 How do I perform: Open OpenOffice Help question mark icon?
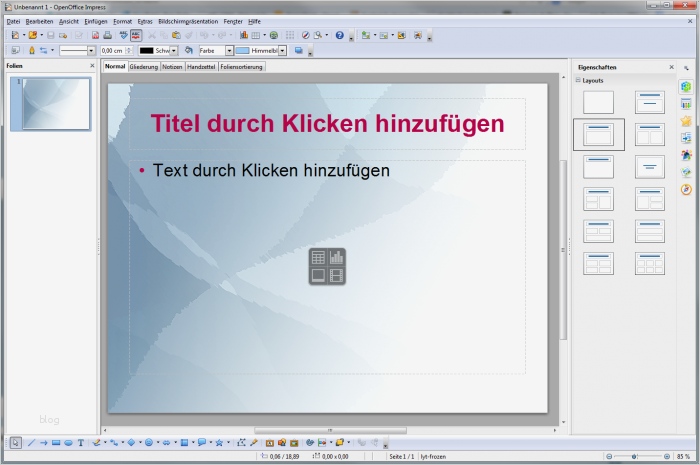tap(340, 35)
